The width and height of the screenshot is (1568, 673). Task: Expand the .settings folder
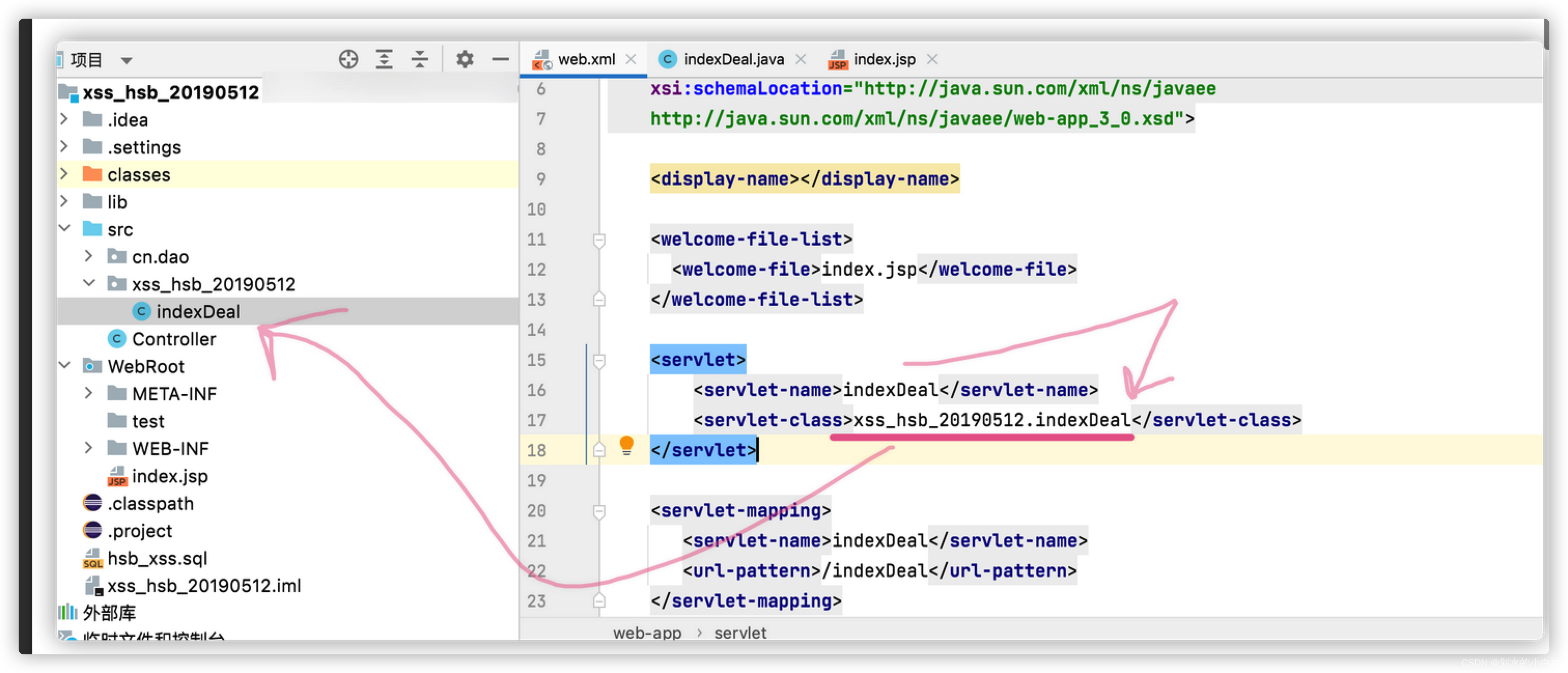(64, 146)
